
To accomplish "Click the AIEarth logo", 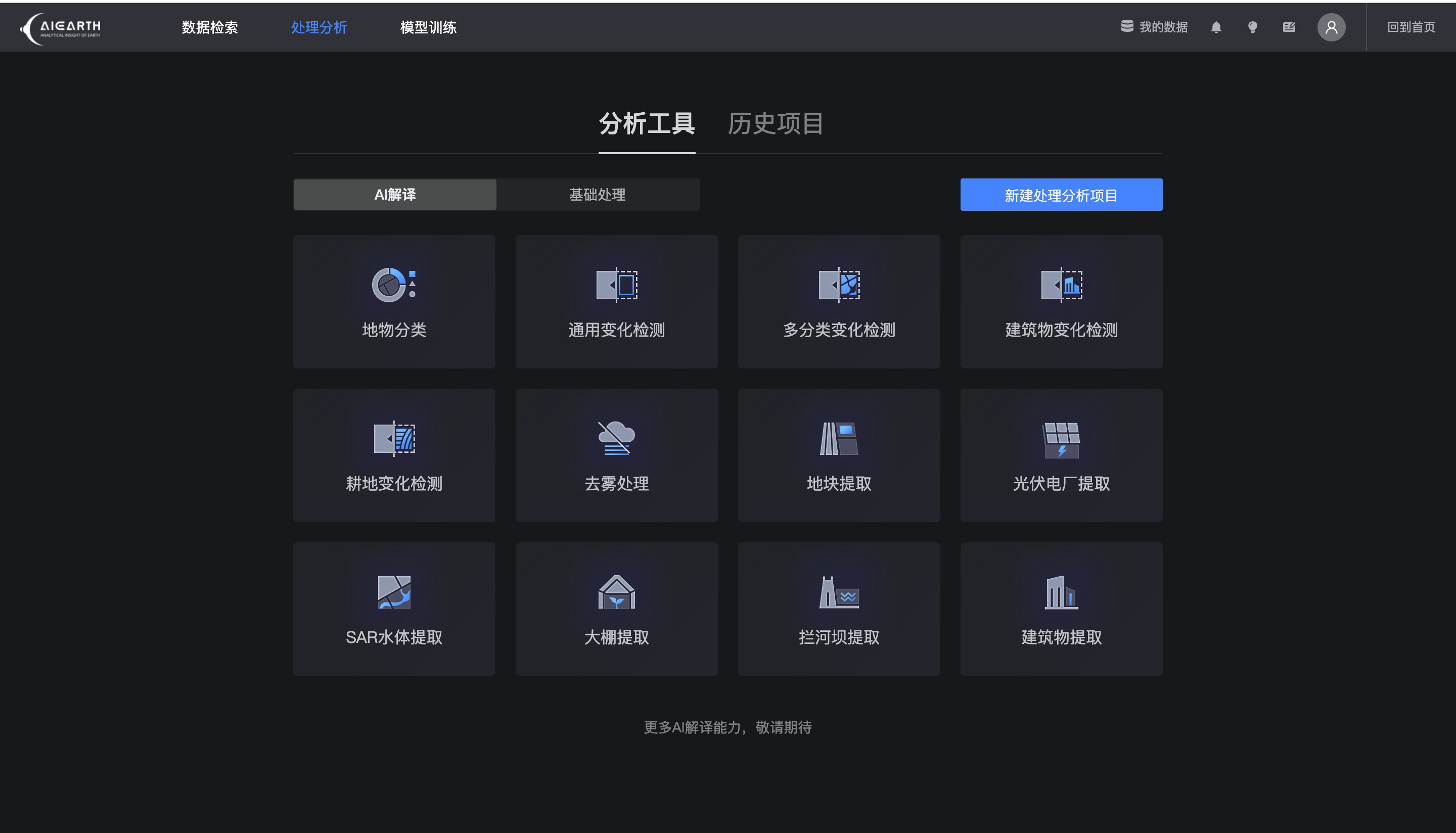I will (x=62, y=28).
